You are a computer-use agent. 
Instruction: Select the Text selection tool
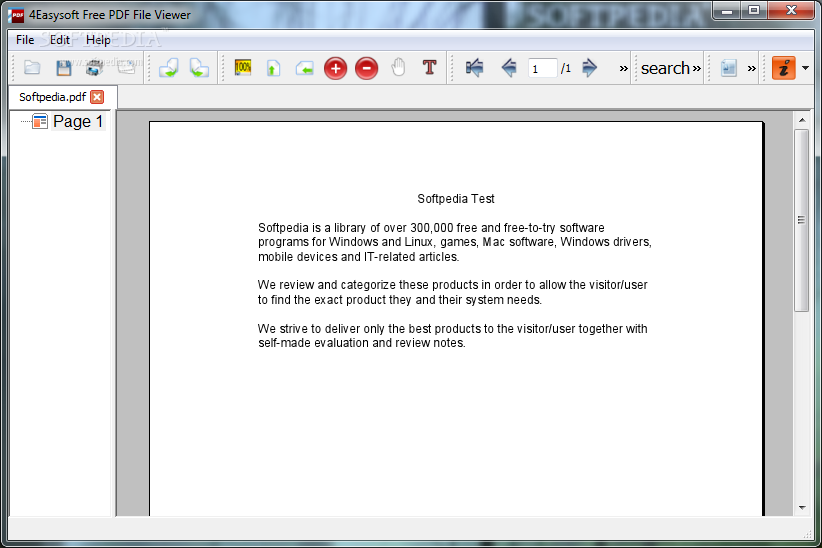[x=429, y=68]
